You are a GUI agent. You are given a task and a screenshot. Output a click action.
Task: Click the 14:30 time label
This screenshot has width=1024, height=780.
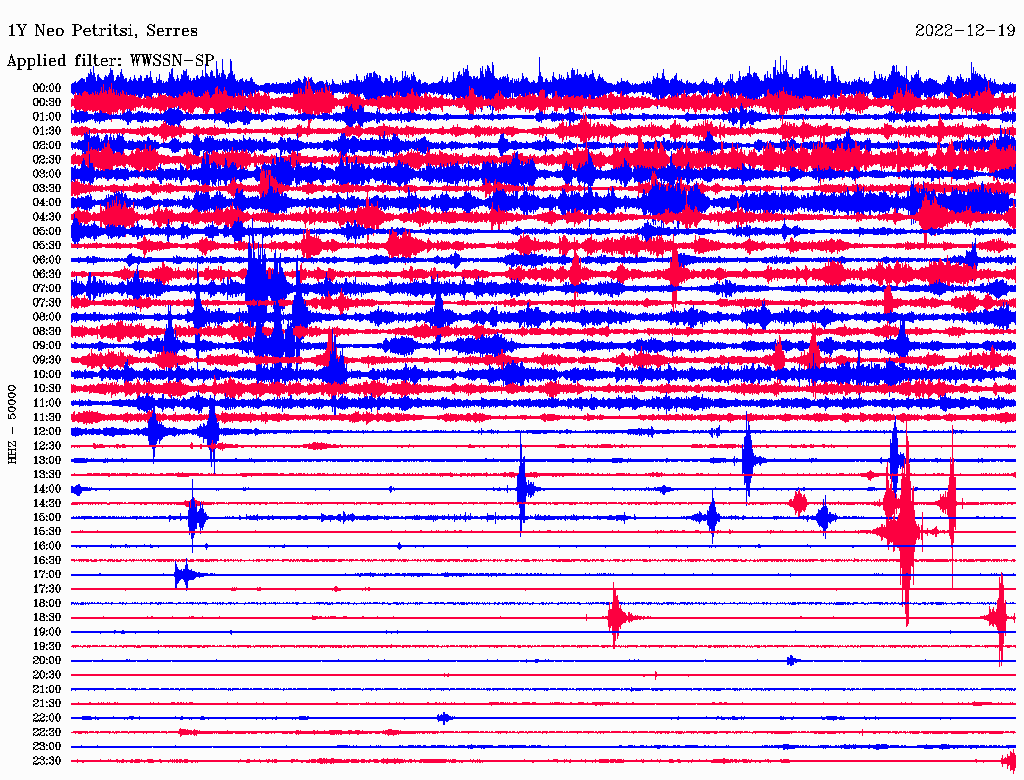coord(47,504)
